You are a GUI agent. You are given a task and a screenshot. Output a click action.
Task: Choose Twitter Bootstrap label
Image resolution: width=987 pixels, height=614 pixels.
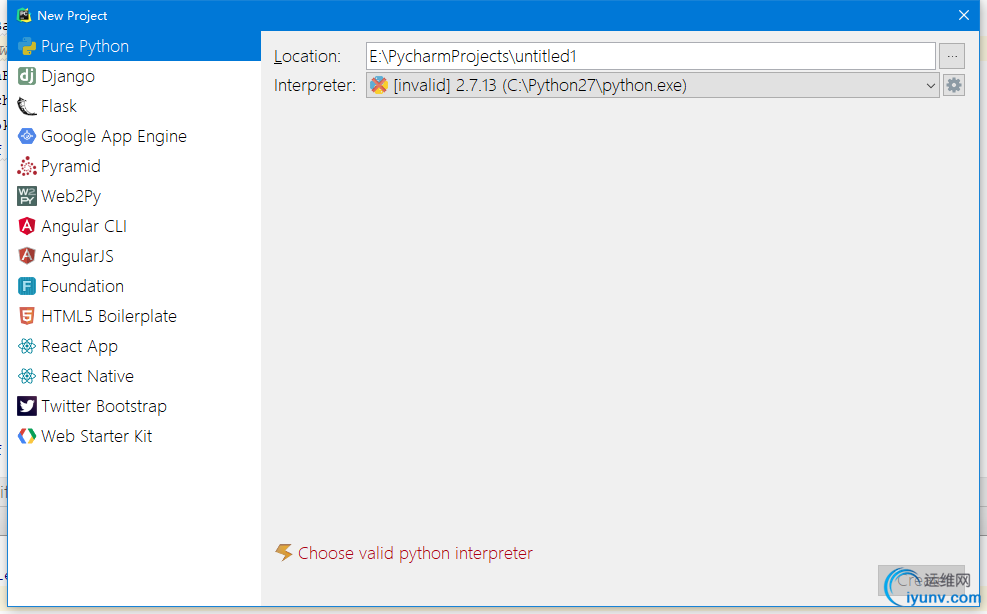(104, 406)
